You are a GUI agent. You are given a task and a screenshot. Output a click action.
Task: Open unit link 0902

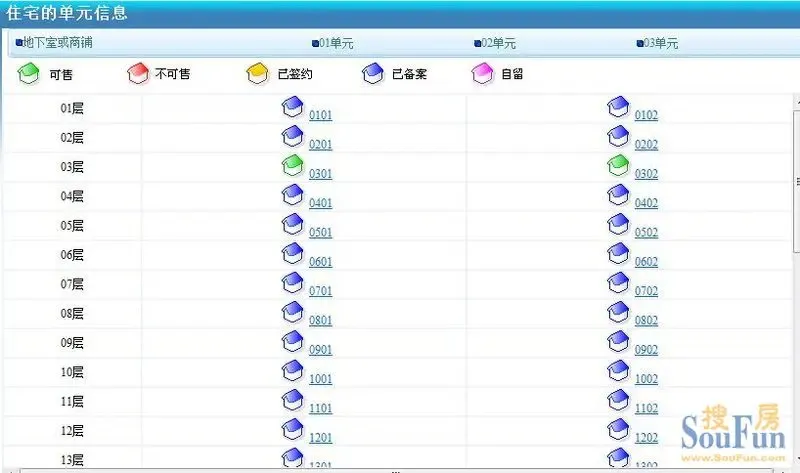646,350
